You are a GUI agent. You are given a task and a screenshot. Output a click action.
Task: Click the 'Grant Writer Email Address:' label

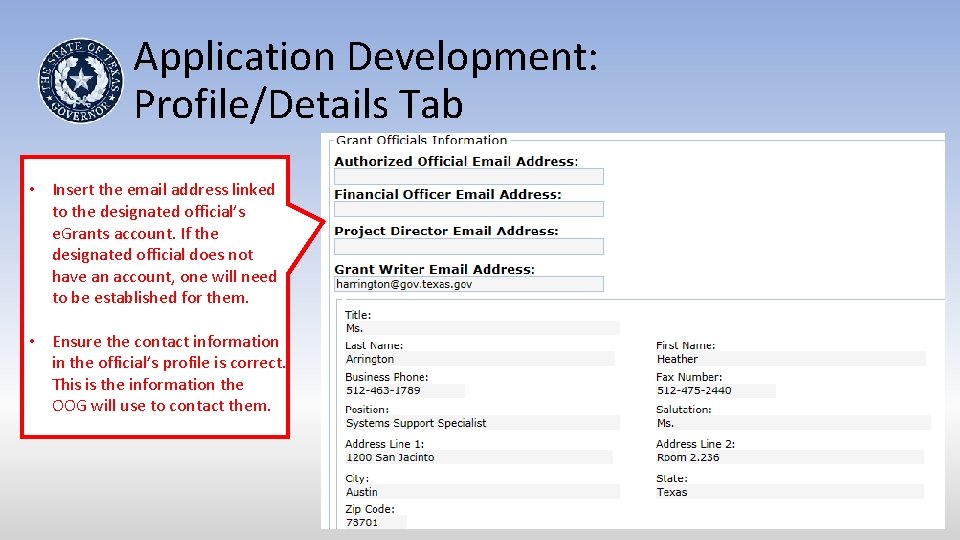[435, 269]
